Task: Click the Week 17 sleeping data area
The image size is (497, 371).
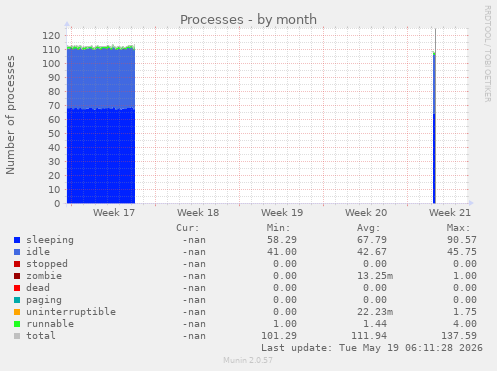Action: 101,156
